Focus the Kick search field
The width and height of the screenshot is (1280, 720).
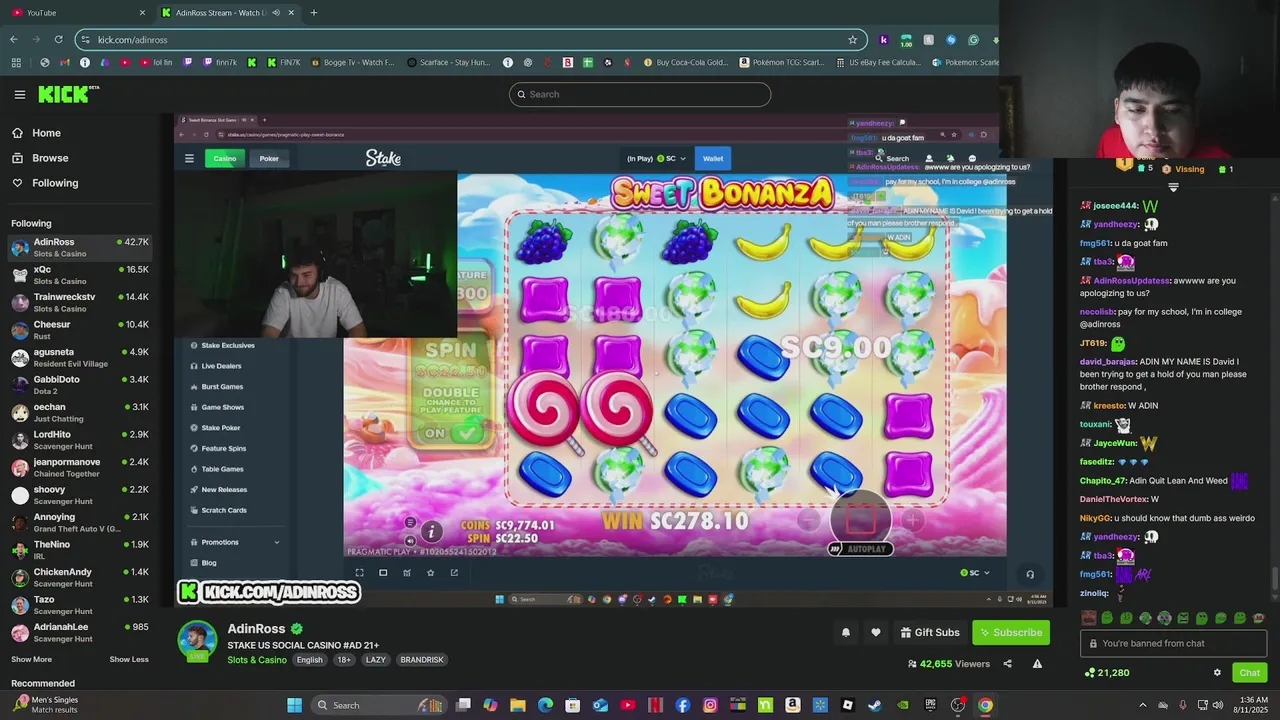[640, 94]
